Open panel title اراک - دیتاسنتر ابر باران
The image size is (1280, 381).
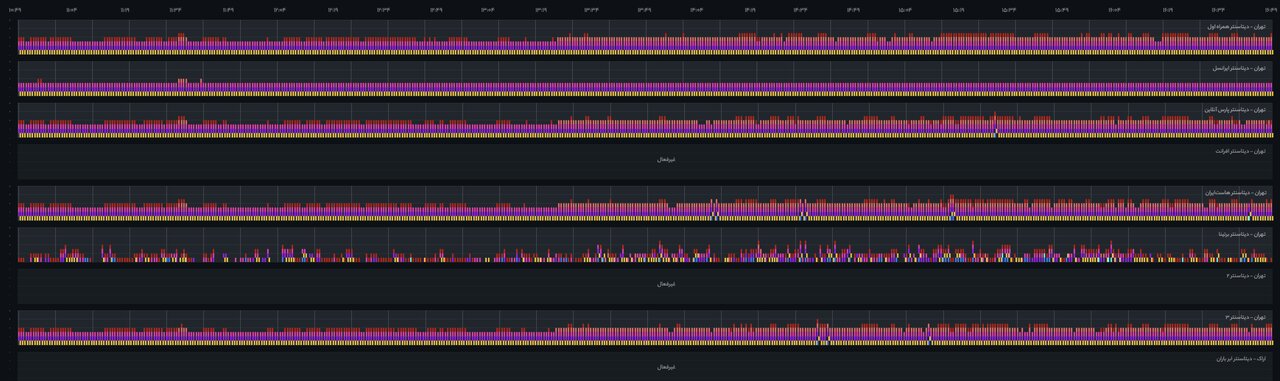(x=1242, y=358)
